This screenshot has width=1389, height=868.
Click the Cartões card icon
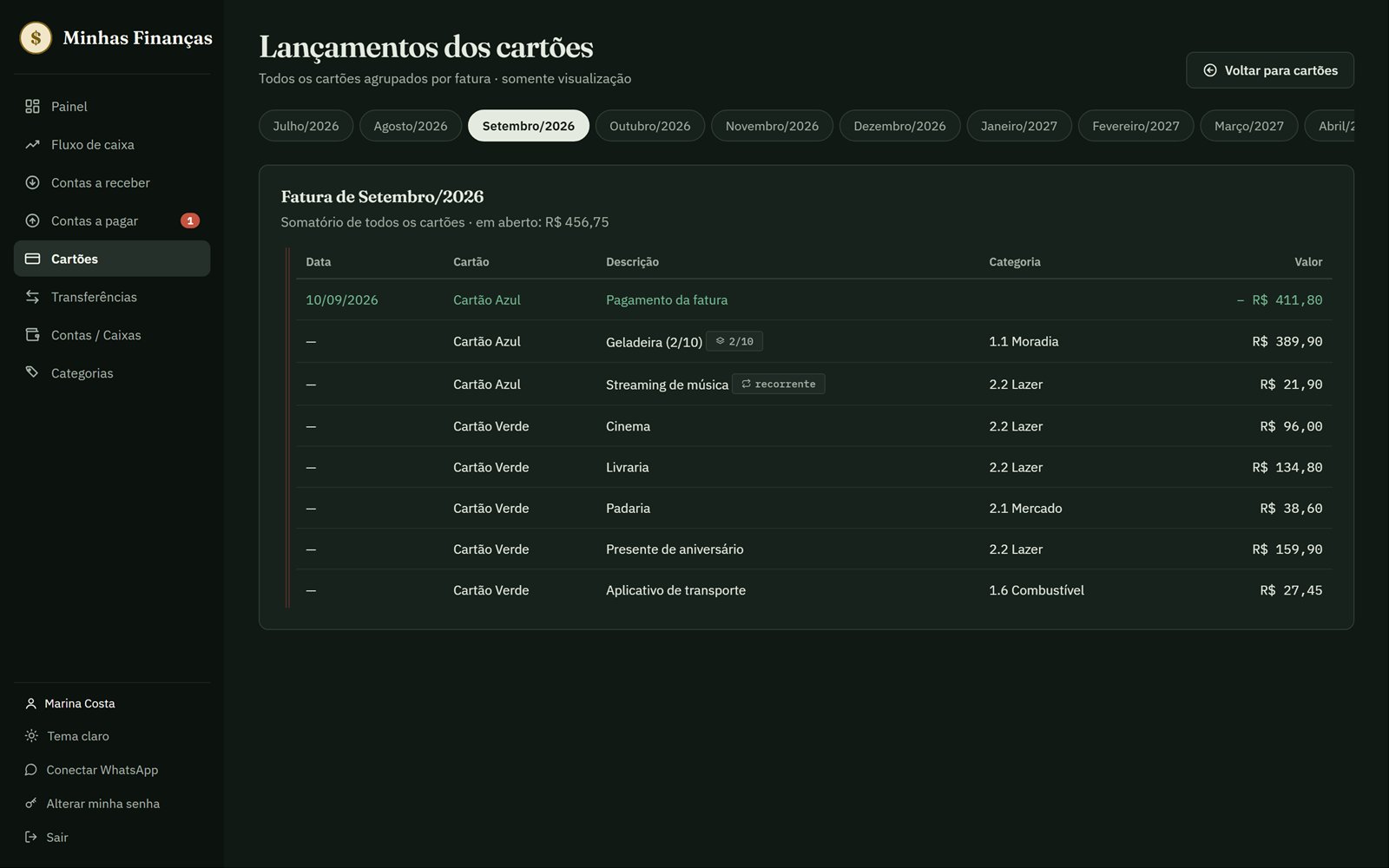(x=32, y=259)
